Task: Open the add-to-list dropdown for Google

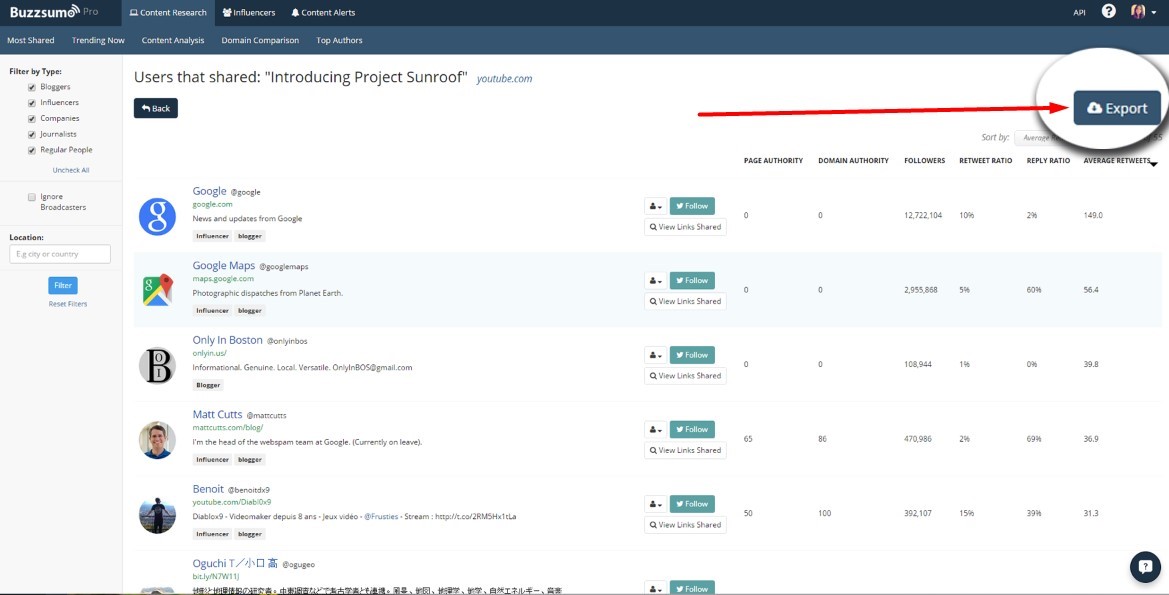Action: 655,207
